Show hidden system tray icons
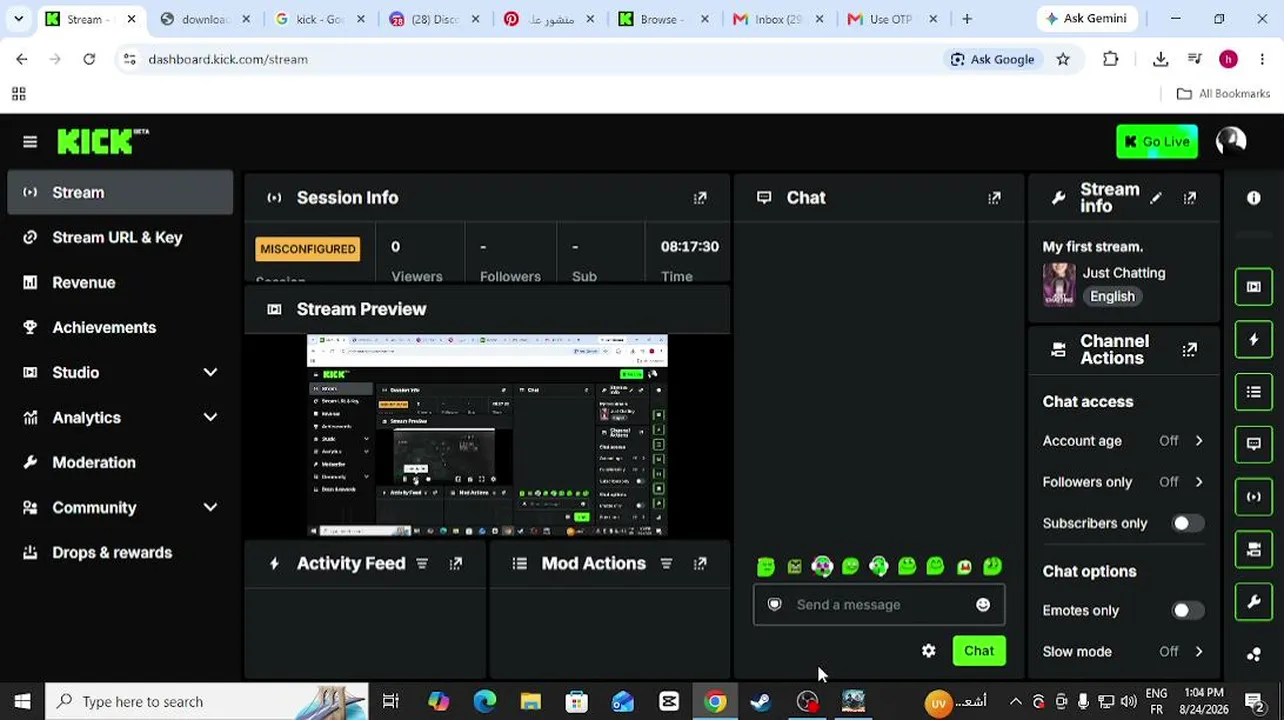 point(1016,702)
